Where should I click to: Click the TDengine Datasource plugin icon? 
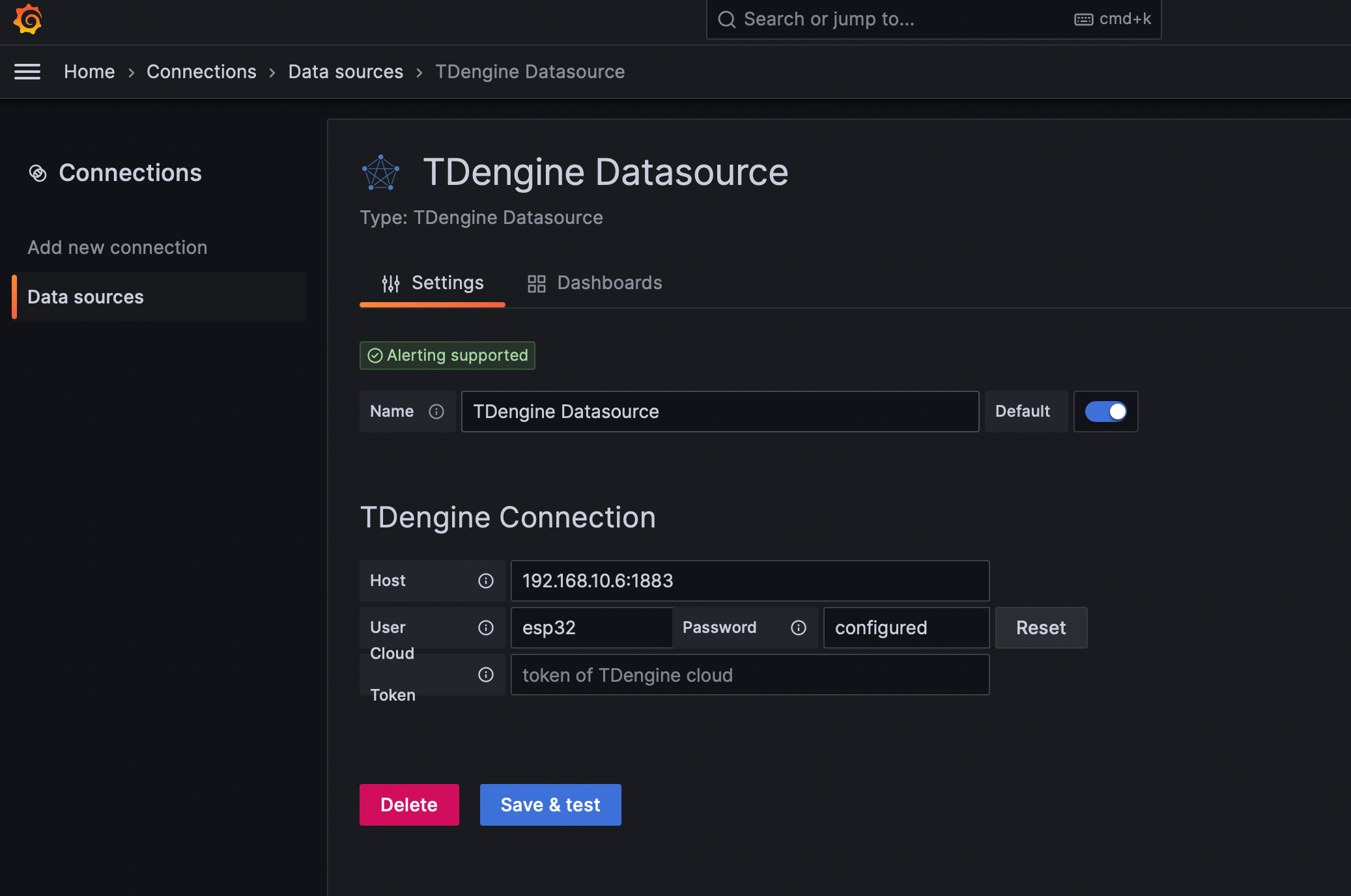point(381,171)
